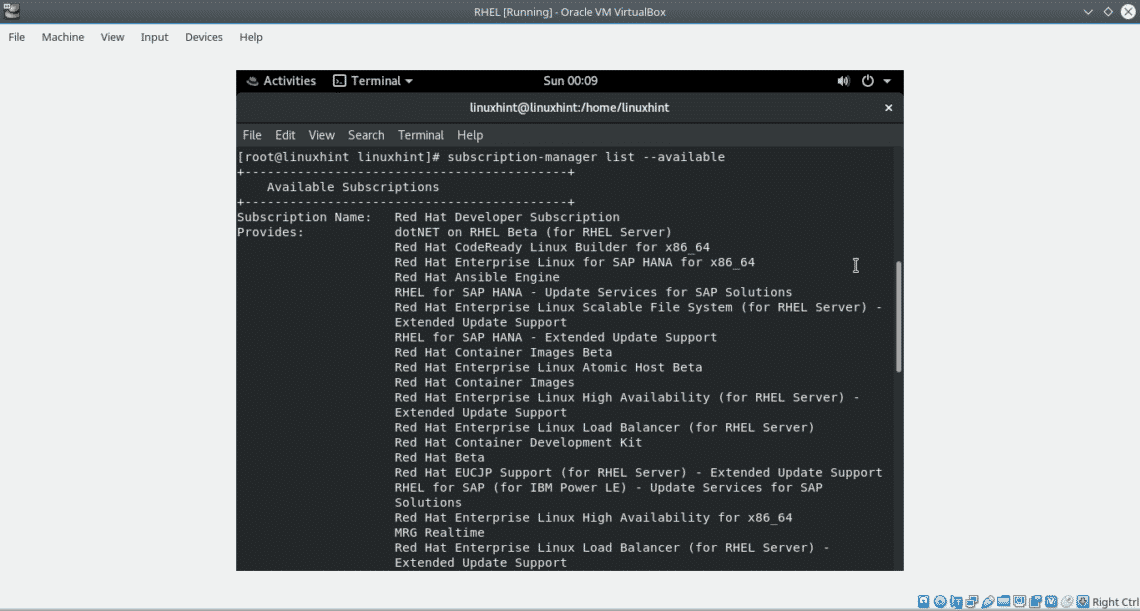Click the network adapters status icon
1140x611 pixels.
click(972, 602)
